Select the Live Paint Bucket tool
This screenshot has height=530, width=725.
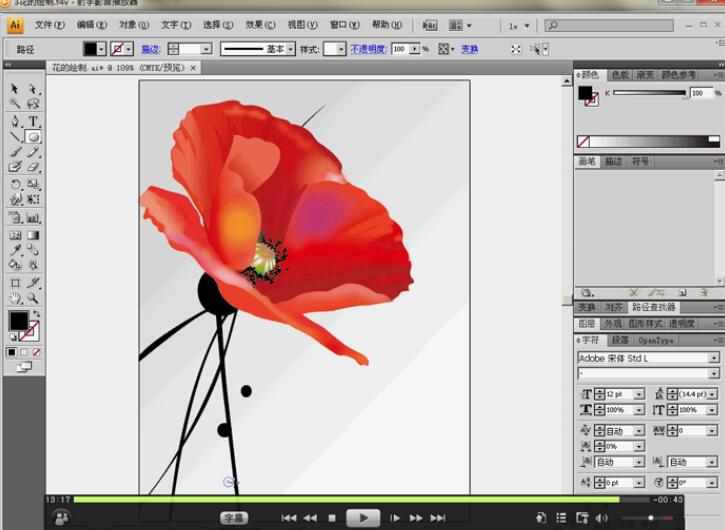15,265
